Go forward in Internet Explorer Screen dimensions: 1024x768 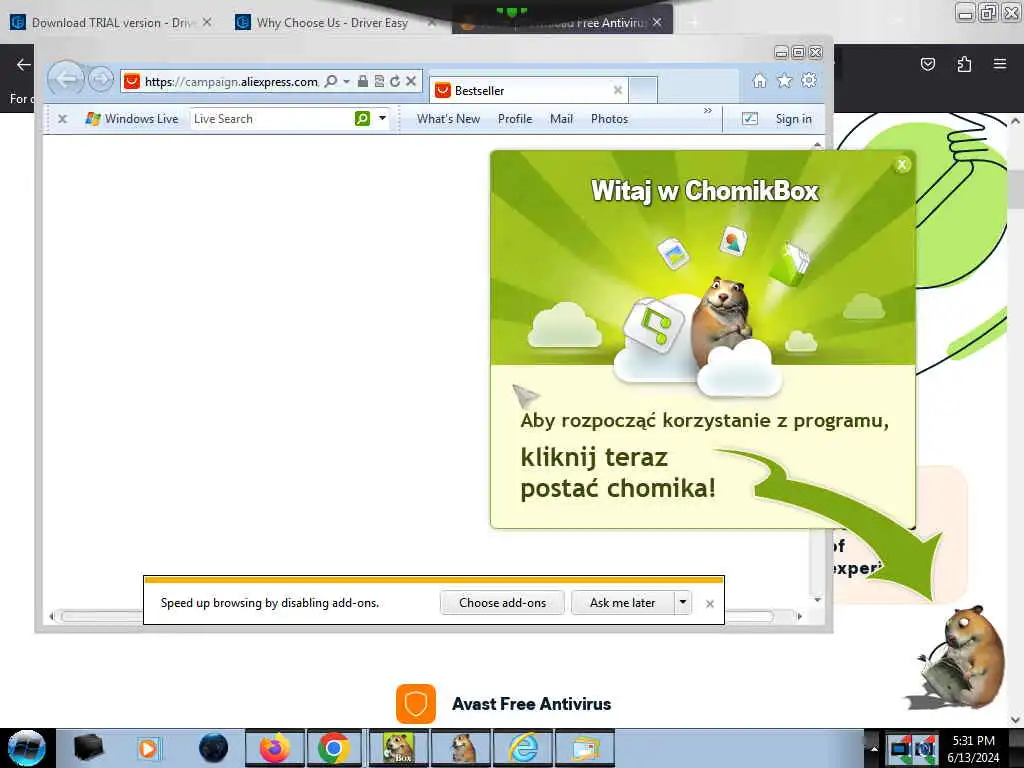(x=101, y=80)
